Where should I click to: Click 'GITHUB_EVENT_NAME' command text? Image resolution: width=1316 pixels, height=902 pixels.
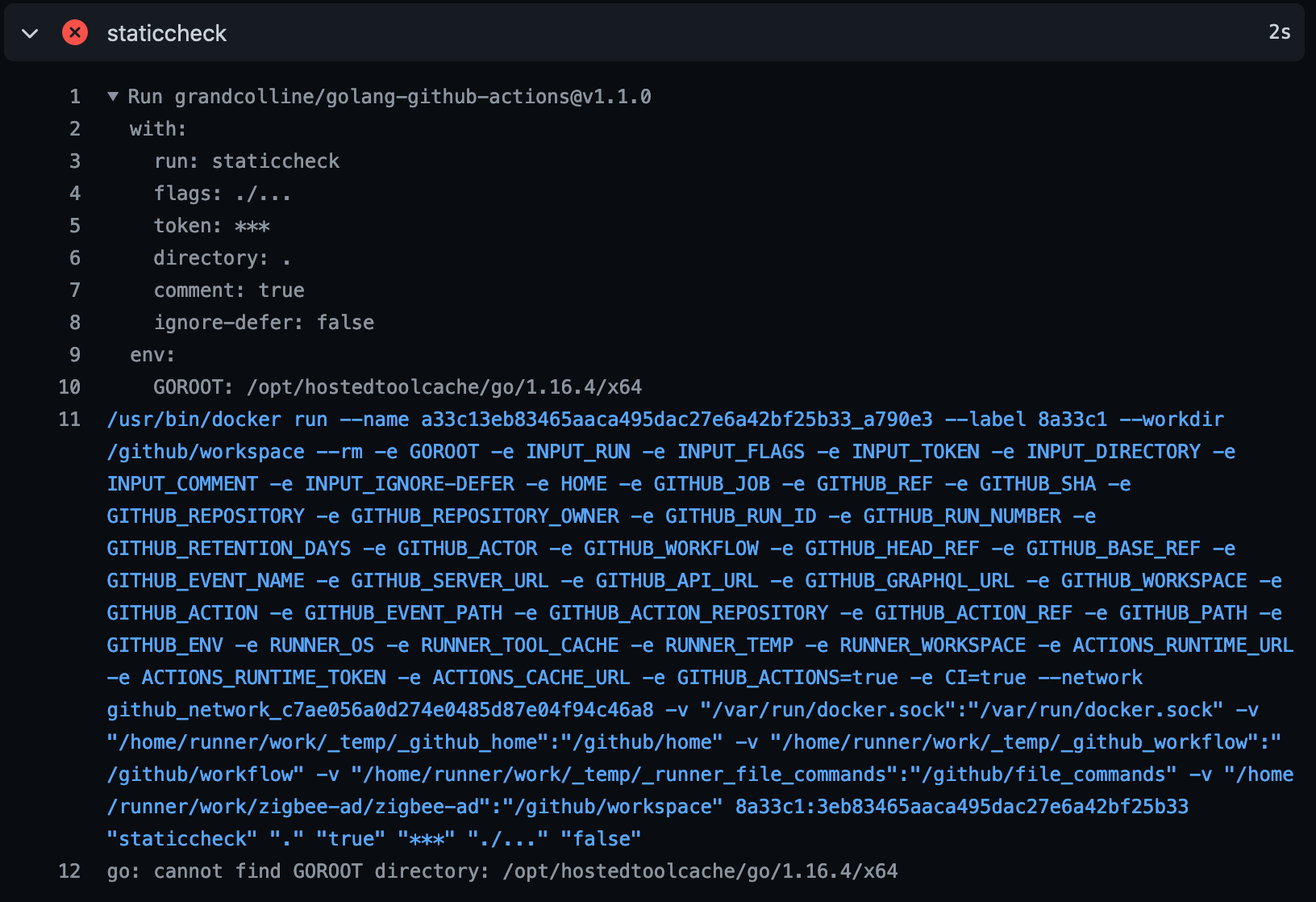[206, 581]
